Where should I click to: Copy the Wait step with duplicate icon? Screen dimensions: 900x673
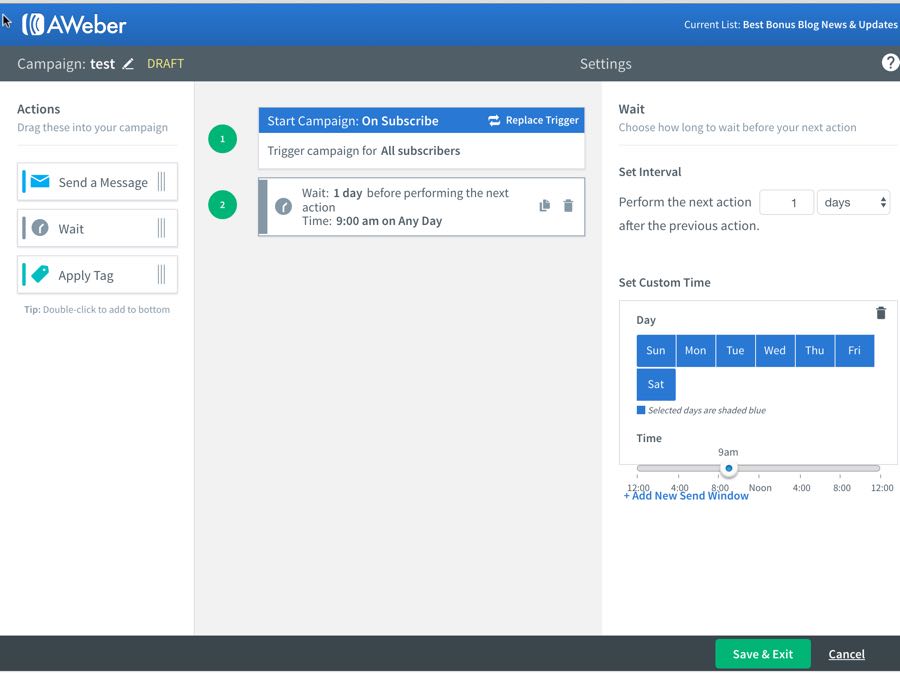pos(545,205)
